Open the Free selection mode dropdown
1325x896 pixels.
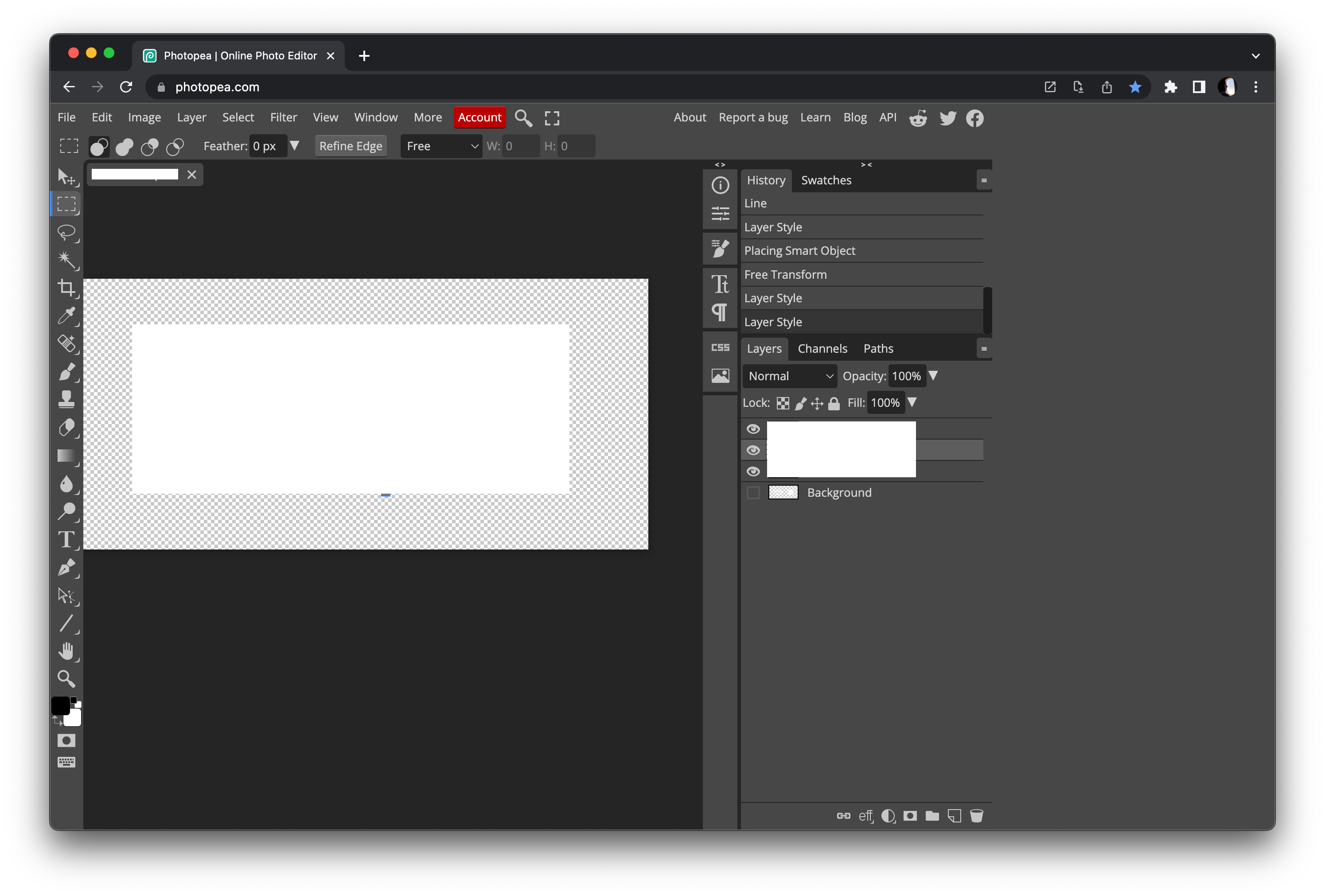(441, 146)
